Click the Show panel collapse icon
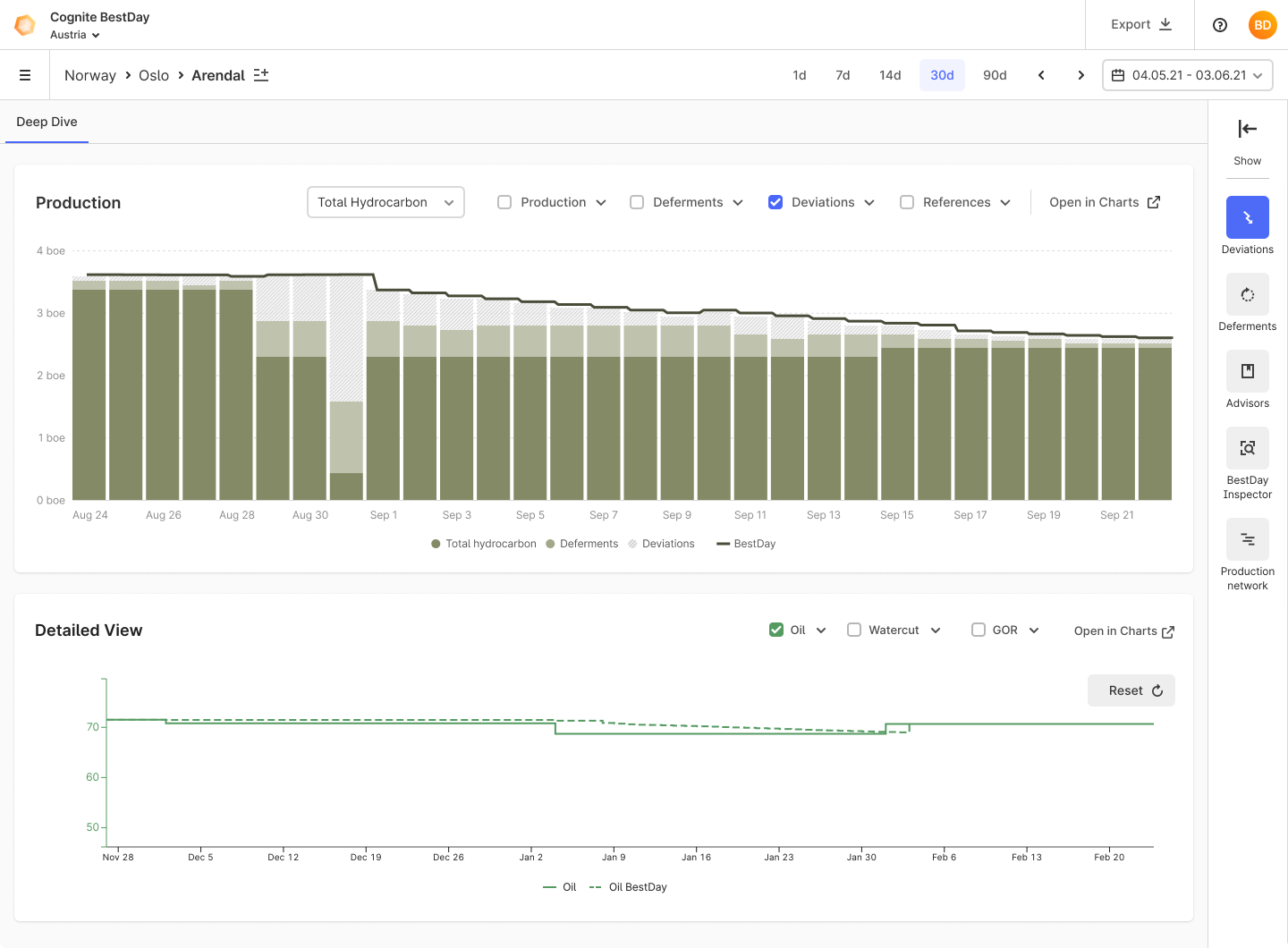Image resolution: width=1288 pixels, height=948 pixels. (x=1248, y=129)
